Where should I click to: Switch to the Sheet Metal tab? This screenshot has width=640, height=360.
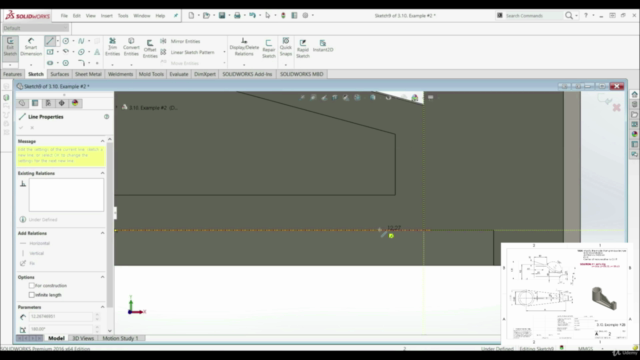point(88,74)
